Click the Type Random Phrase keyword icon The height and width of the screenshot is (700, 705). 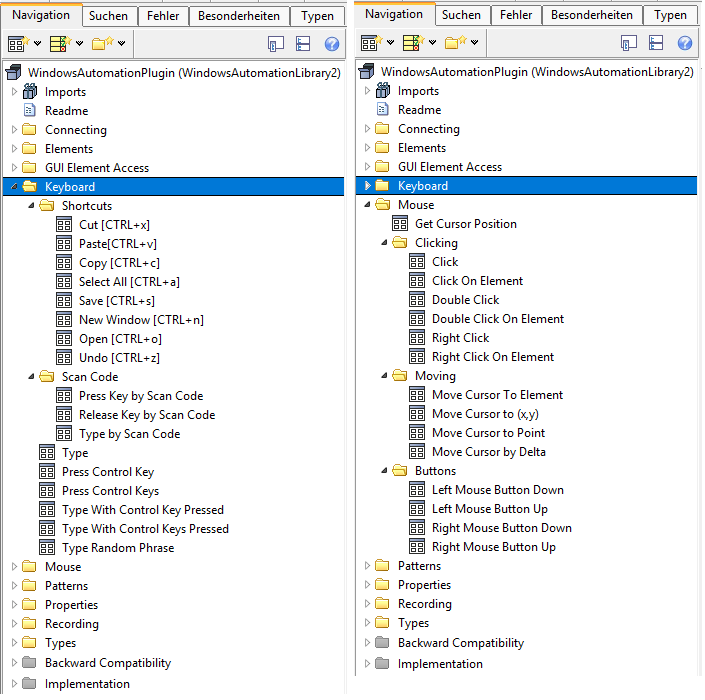click(x=47, y=548)
